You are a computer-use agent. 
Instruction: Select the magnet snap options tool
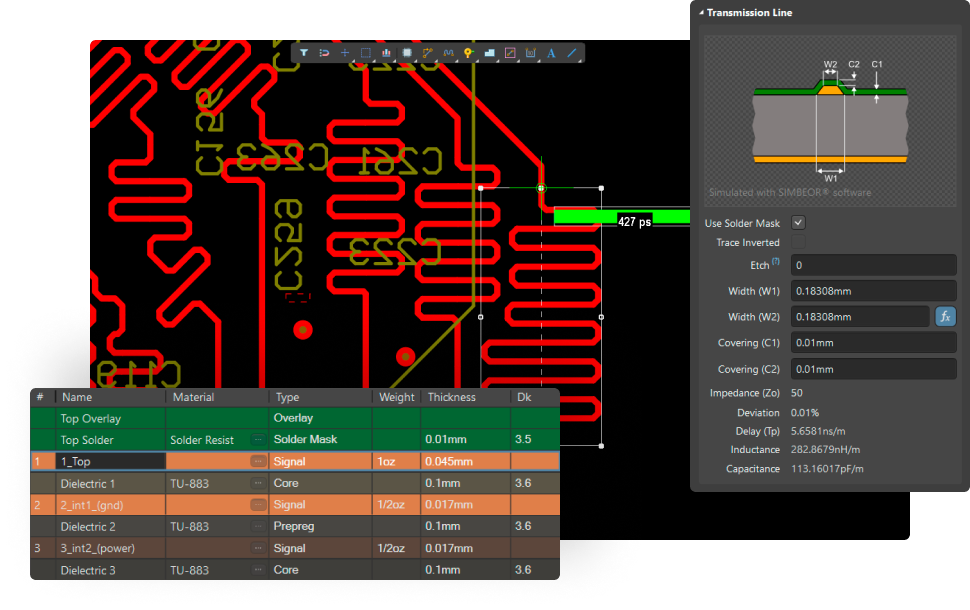pyautogui.click(x=324, y=53)
